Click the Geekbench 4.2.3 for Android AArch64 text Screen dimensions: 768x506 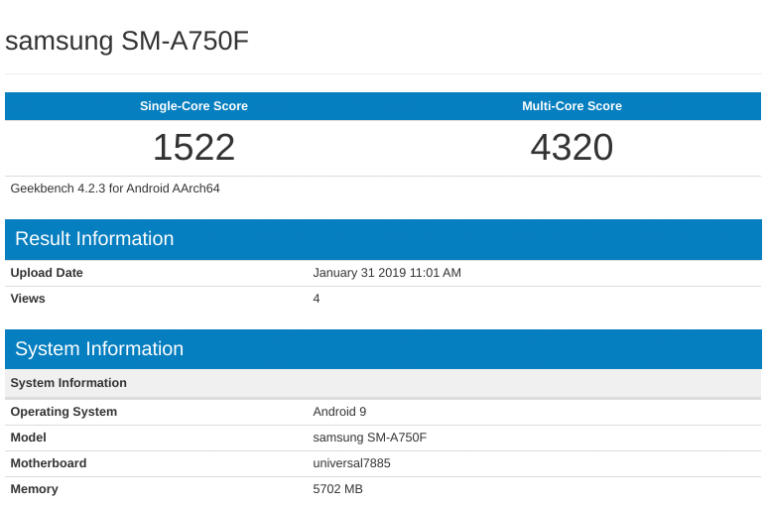pos(115,188)
